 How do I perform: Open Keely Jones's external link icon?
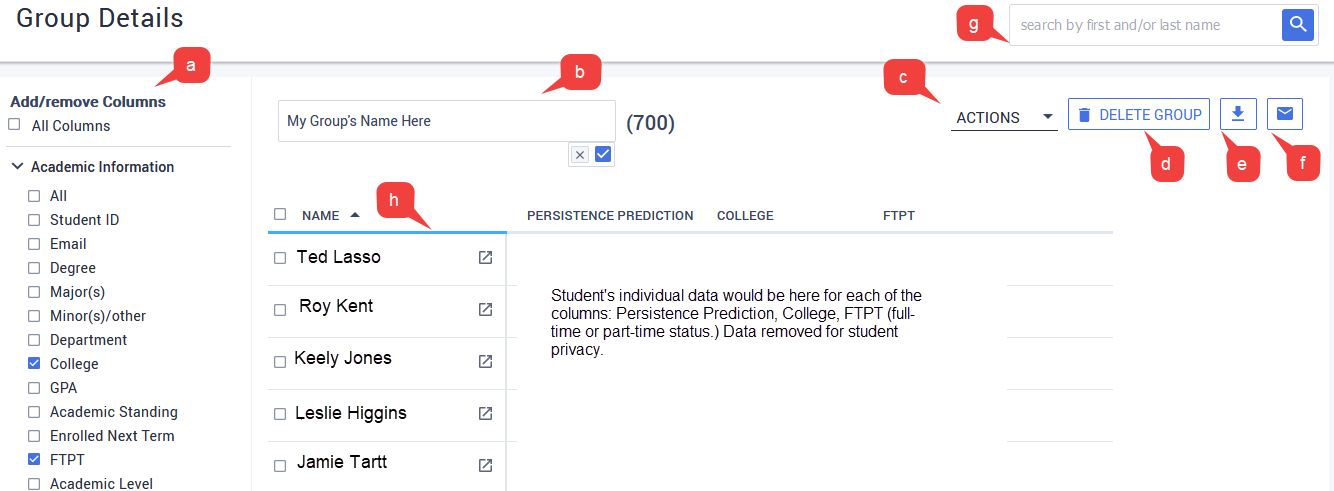[485, 361]
